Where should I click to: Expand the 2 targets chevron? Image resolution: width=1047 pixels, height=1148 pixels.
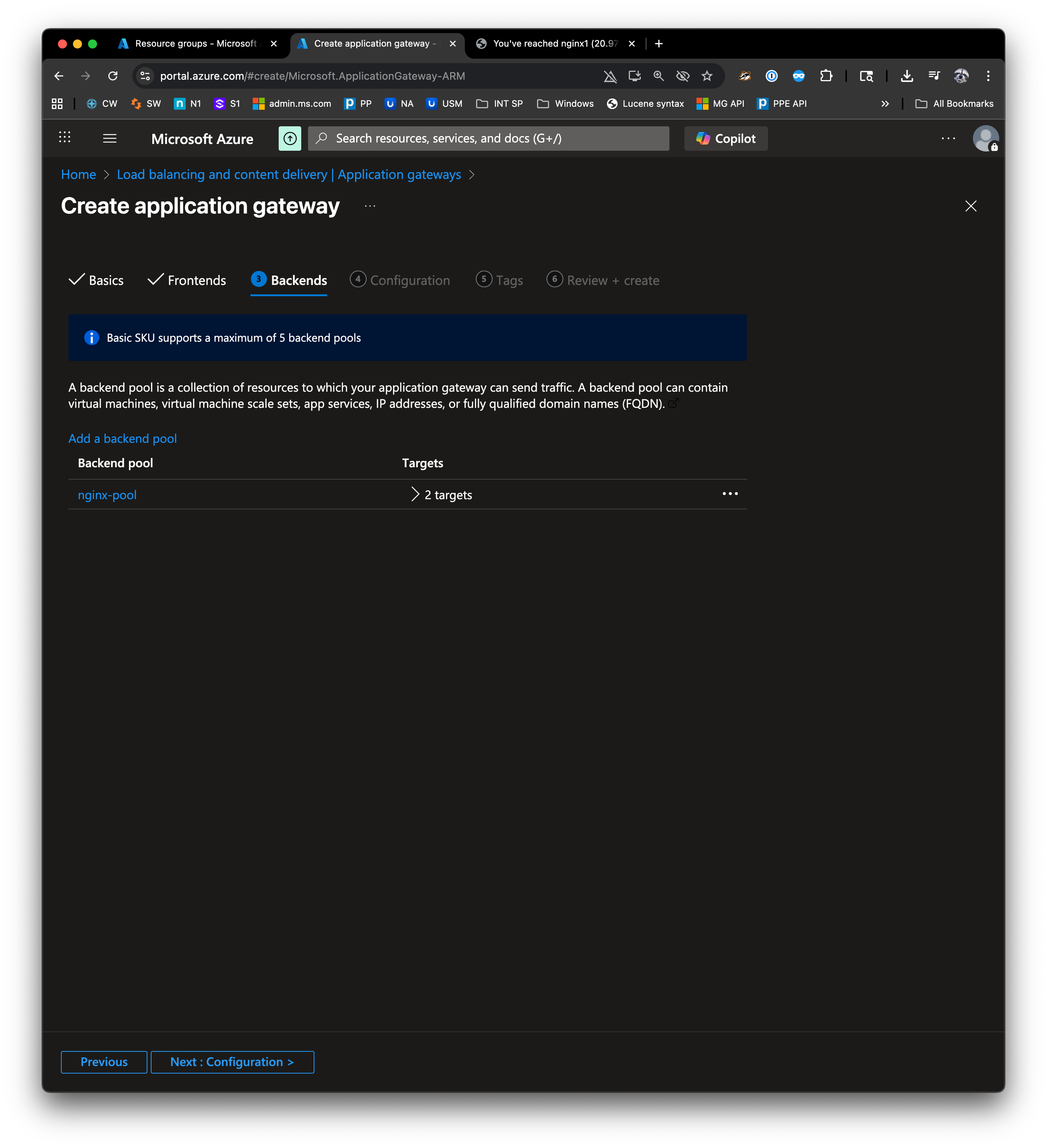[415, 494]
